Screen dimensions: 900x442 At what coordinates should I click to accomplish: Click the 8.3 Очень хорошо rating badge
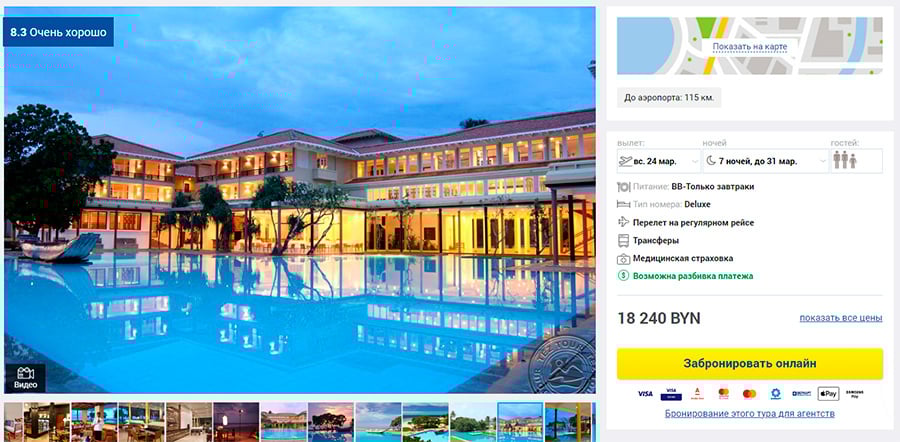pos(59,32)
